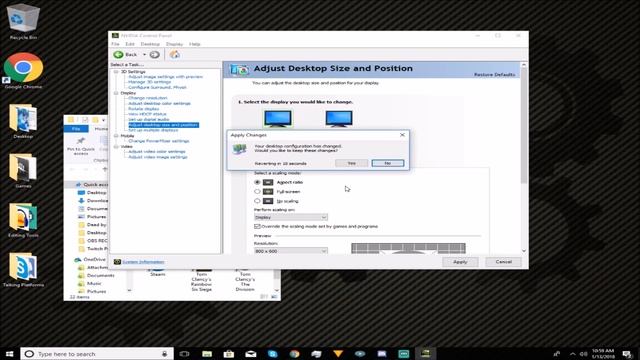Open Mail from the taskbar

[x=251, y=353]
